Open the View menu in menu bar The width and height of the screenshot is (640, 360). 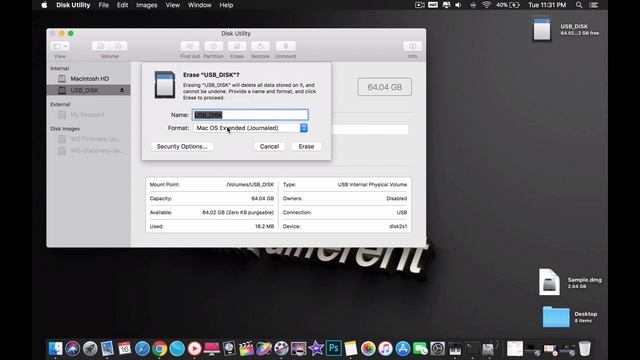[x=173, y=5]
